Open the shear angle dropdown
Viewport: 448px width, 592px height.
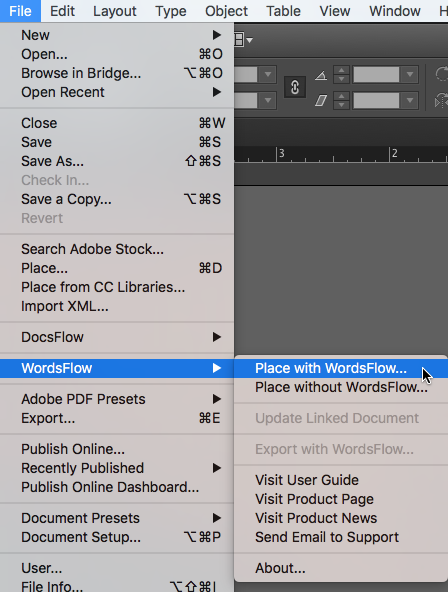[x=410, y=100]
